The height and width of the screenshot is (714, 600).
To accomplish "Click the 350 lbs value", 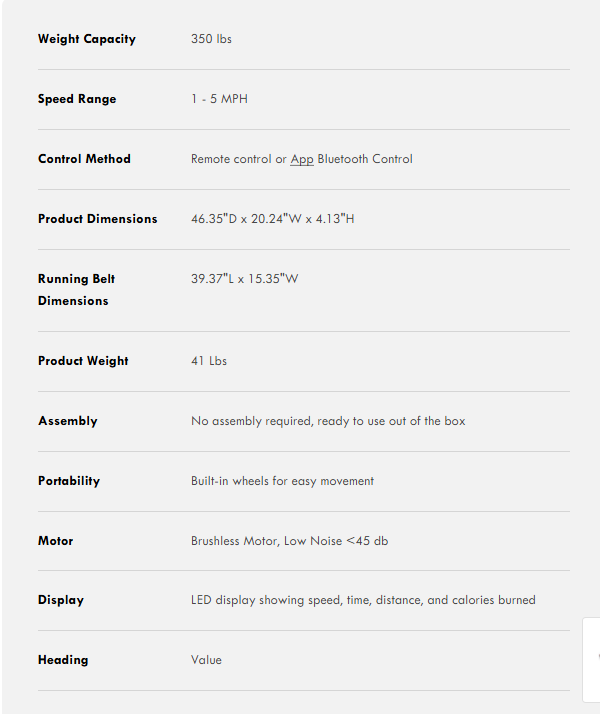I will tap(211, 39).
